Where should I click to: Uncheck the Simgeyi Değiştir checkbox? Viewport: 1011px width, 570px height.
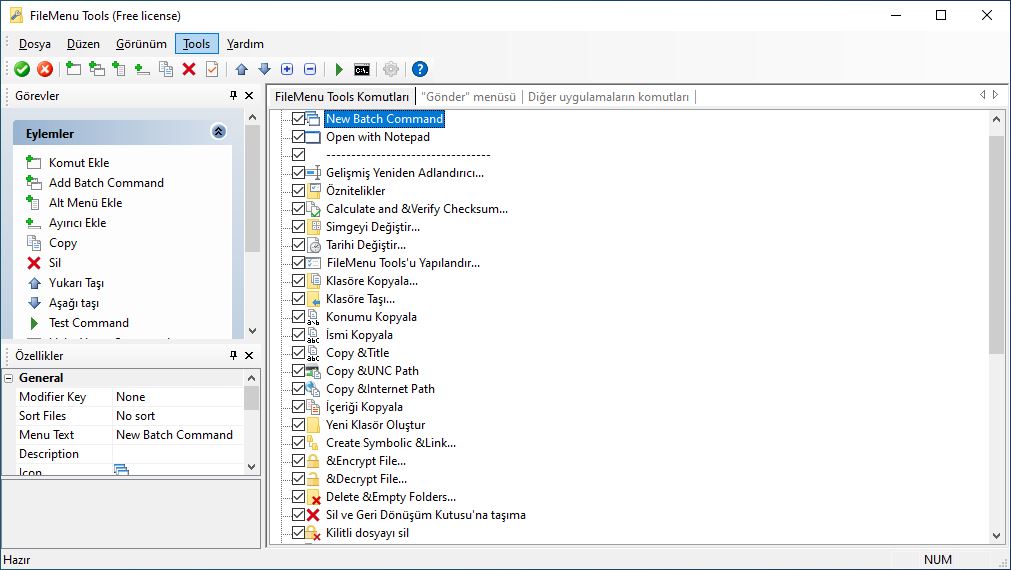point(298,227)
